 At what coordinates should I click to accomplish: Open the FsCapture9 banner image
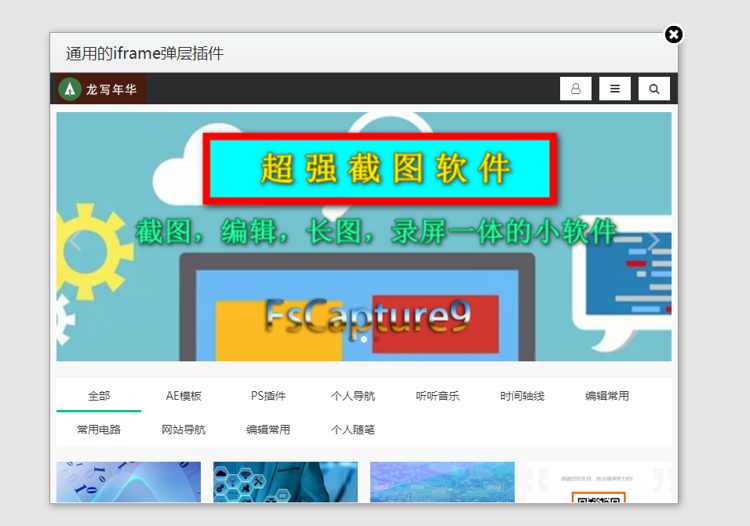click(x=364, y=237)
